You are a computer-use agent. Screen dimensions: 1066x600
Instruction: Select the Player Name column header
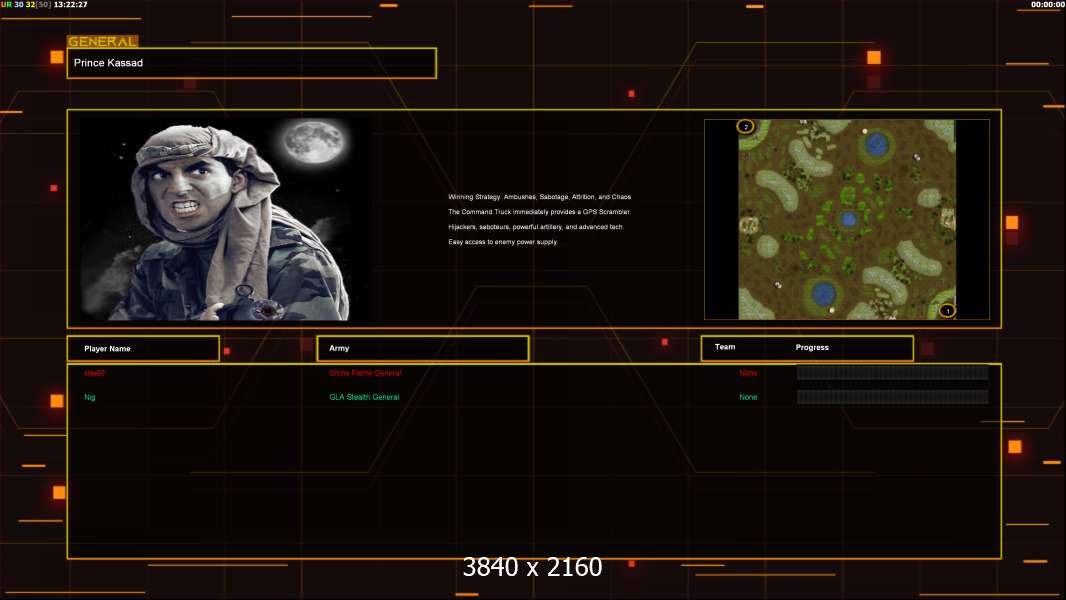click(143, 349)
